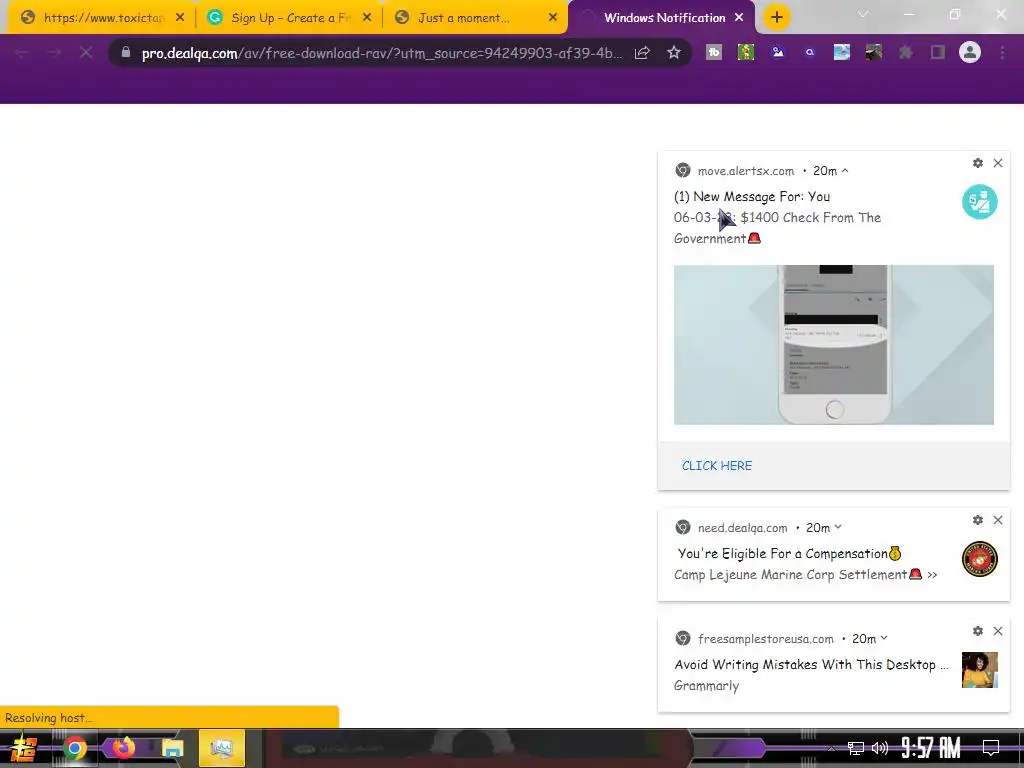Expand the freesamplestoreusa.com notification chevron
Viewport: 1024px width, 768px height.
point(884,638)
